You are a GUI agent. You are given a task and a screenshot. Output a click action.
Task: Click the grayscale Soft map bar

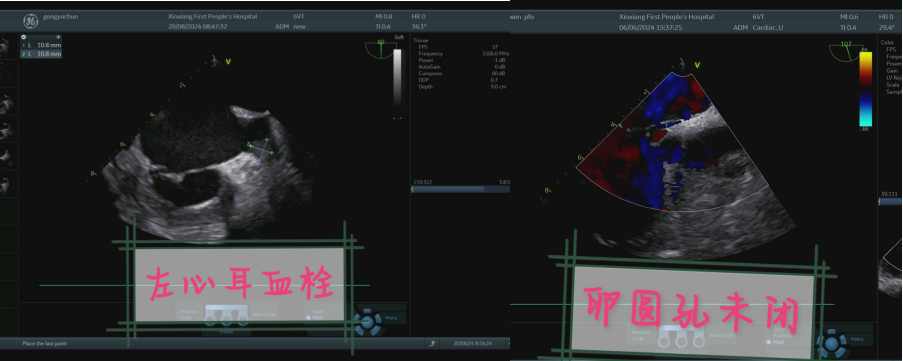click(x=397, y=78)
